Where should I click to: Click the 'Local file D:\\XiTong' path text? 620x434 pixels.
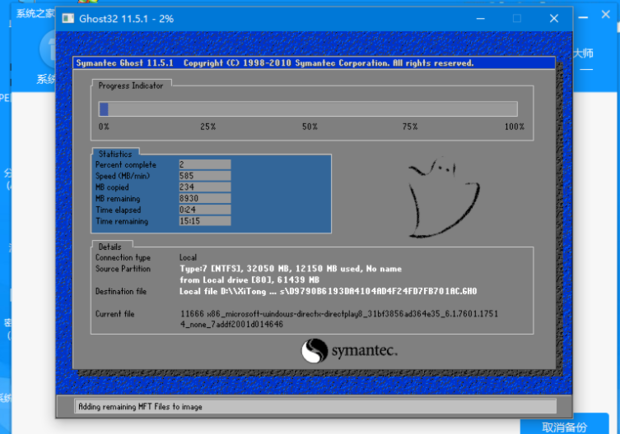coord(328,291)
